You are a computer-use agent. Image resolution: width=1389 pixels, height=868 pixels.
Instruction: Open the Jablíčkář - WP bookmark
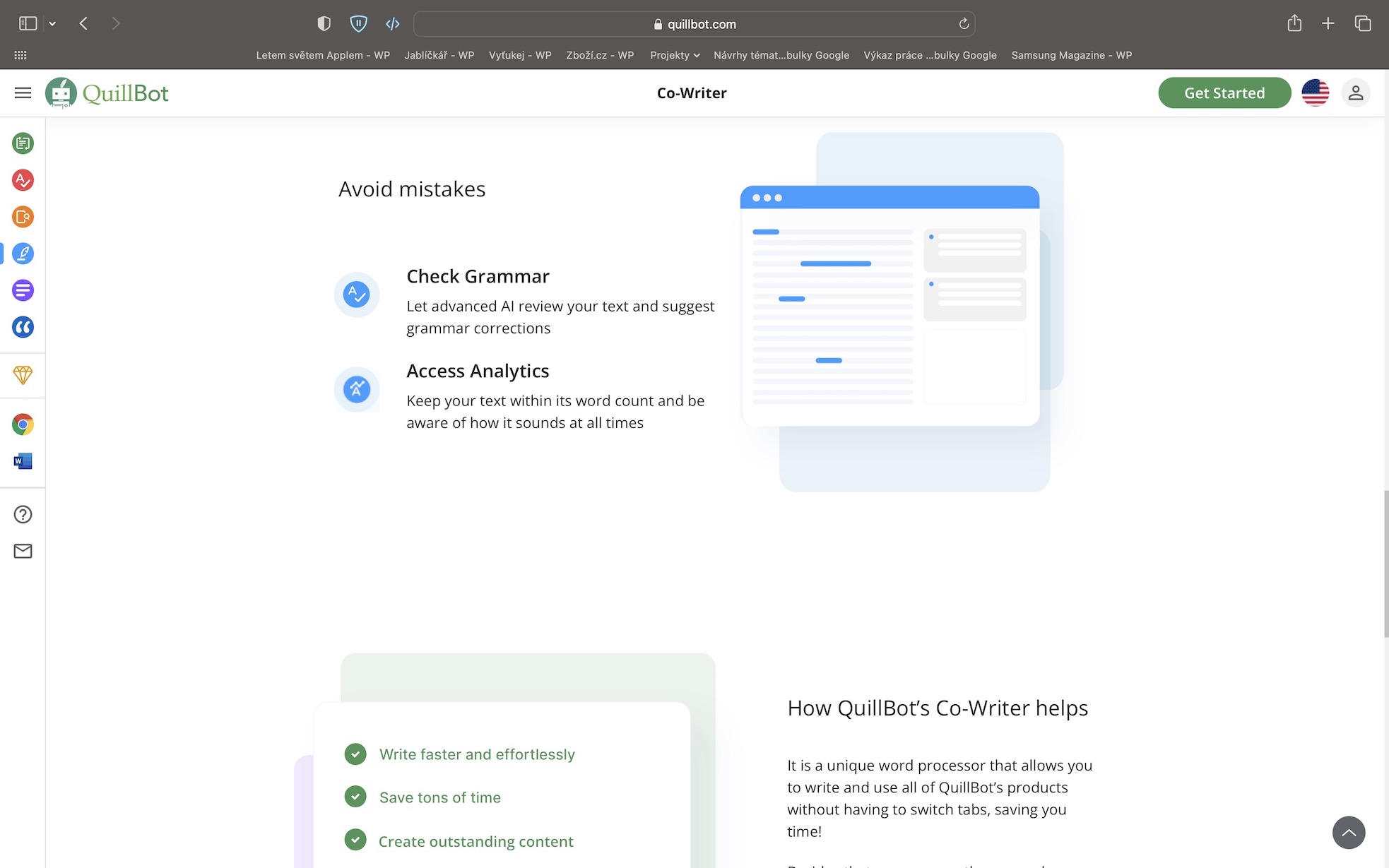(439, 55)
